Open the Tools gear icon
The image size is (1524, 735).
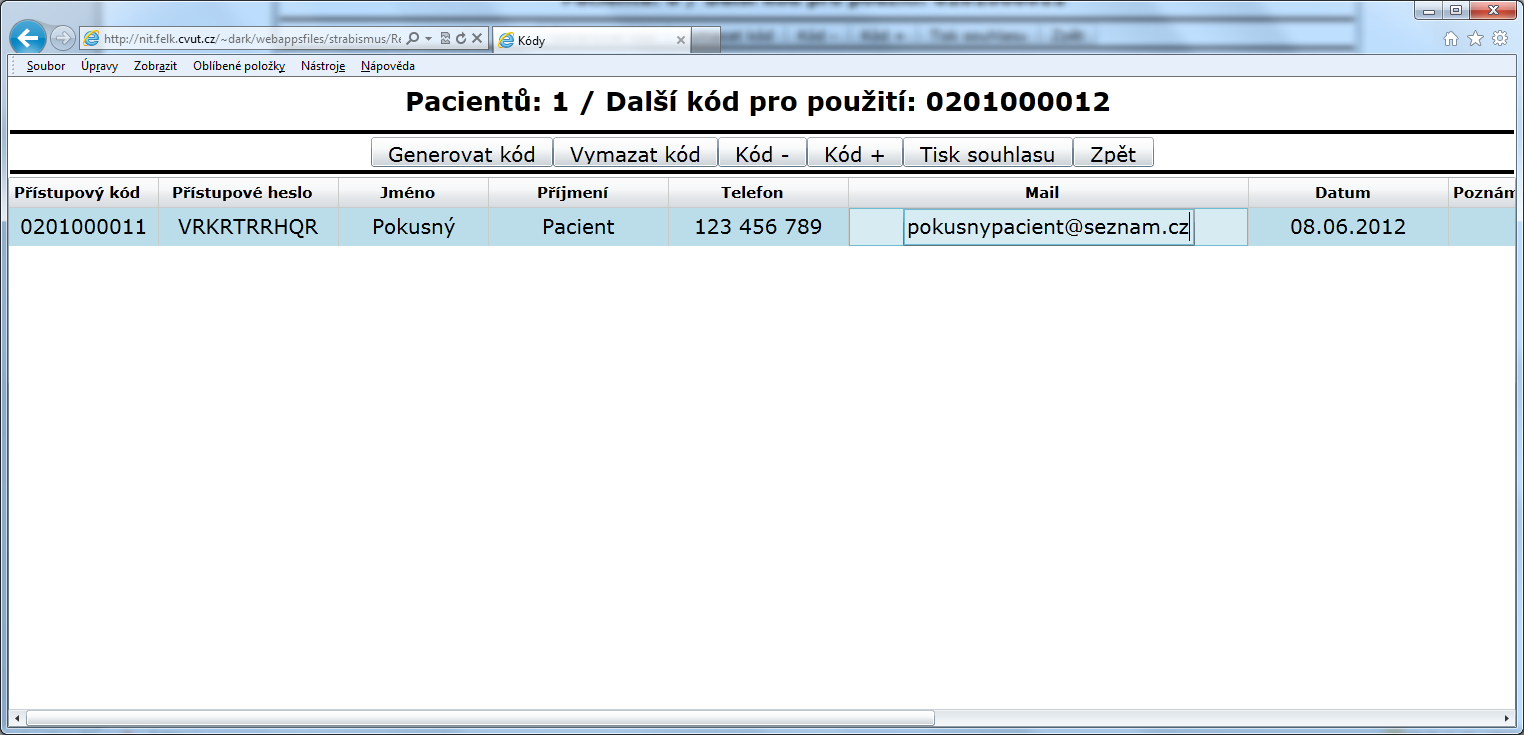(x=1500, y=39)
